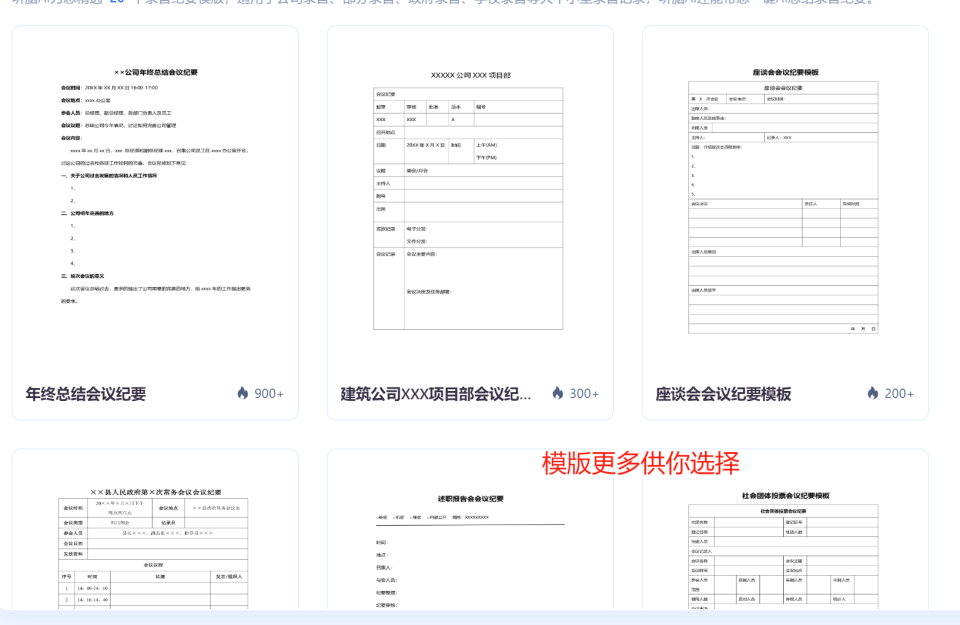
Task: Click the 300+ popularity count
Action: click(584, 394)
